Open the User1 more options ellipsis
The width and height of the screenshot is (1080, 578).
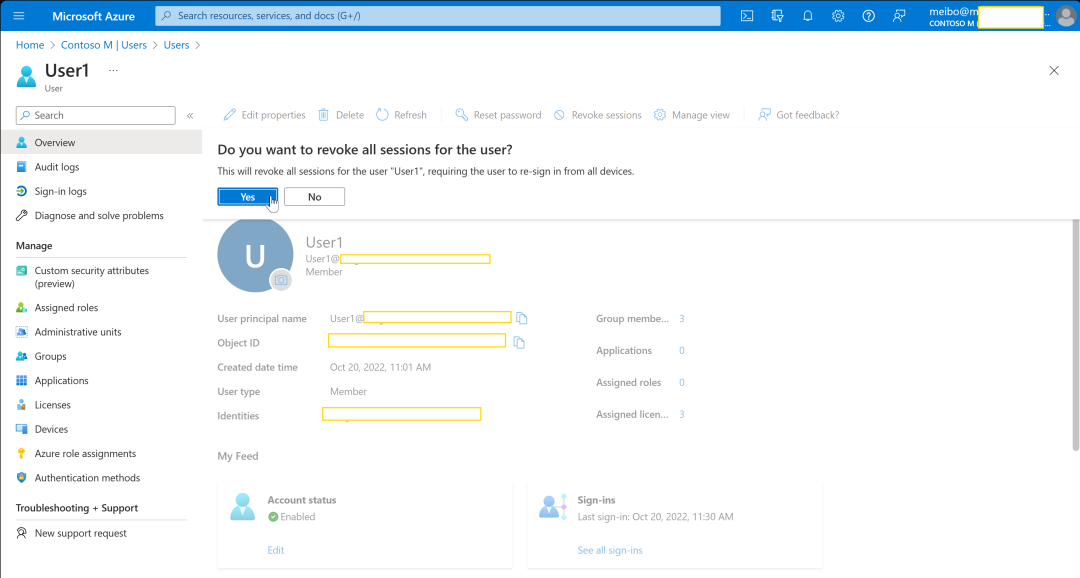(x=113, y=70)
